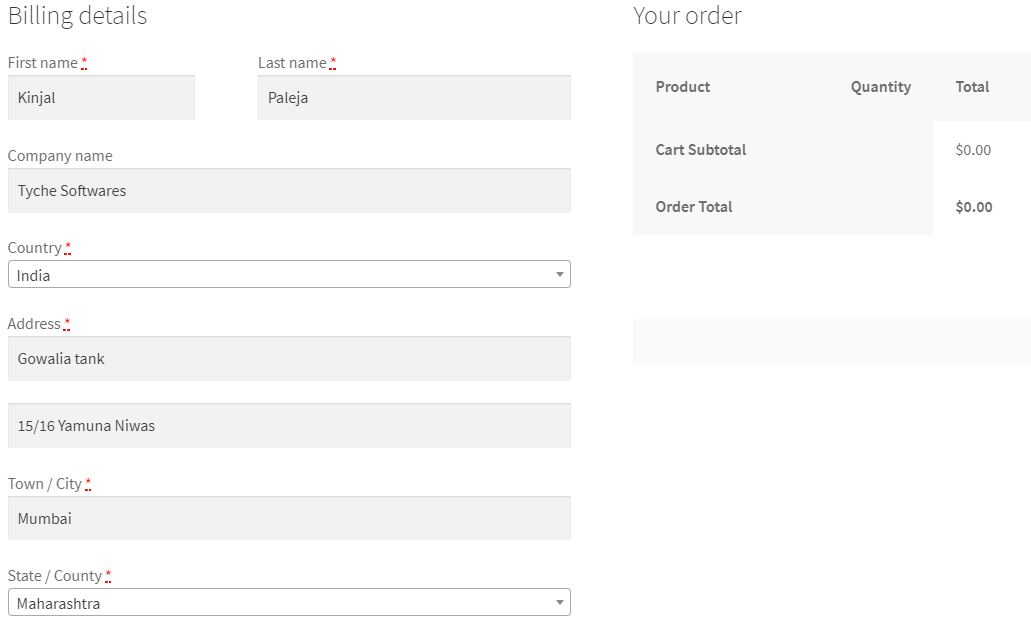Focus the Last name field with Paleja
This screenshot has width=1031, height=621.
(414, 98)
